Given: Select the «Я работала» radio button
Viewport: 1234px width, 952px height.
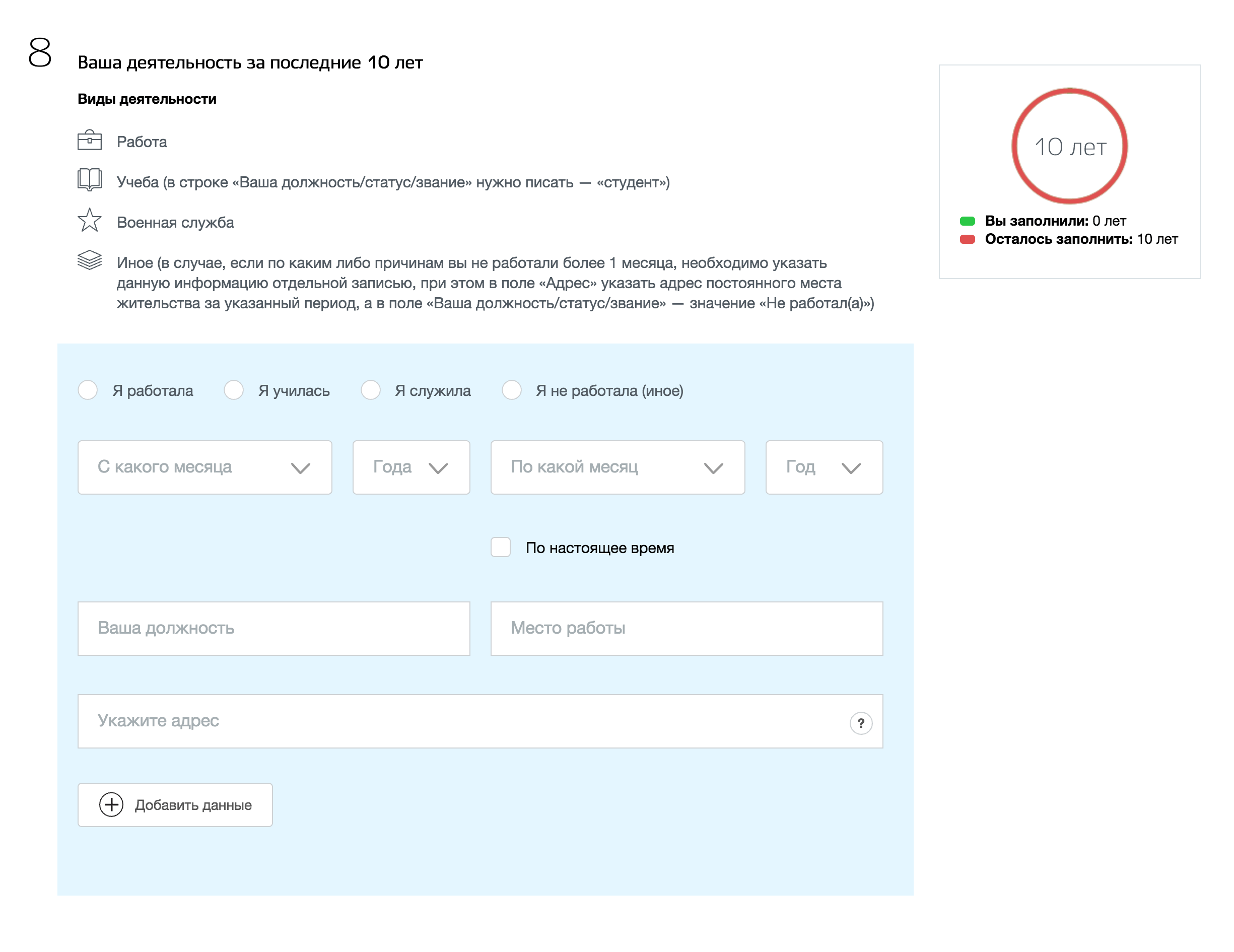Looking at the screenshot, I should click(88, 390).
